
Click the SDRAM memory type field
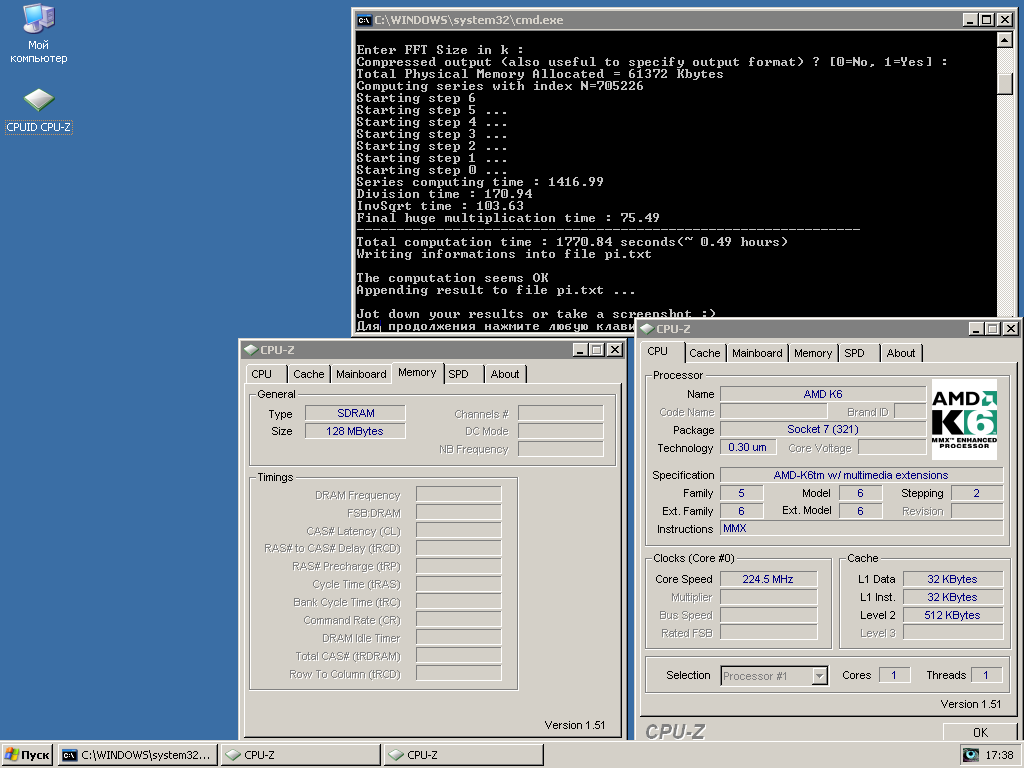[x=355, y=413]
